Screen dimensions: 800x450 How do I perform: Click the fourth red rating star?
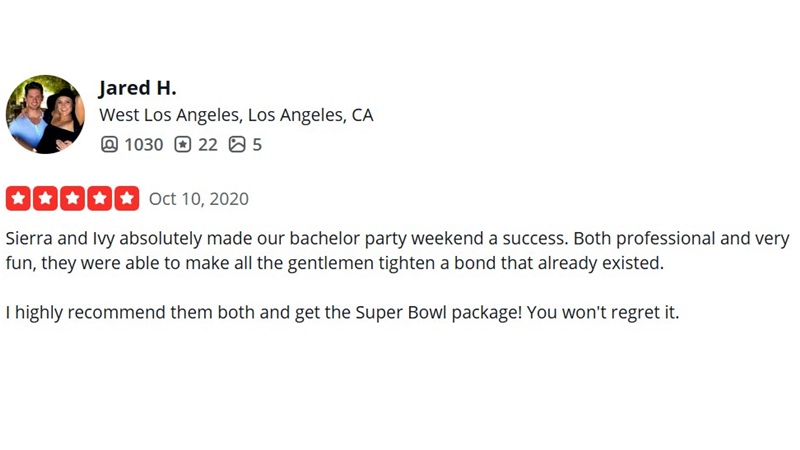[99, 198]
